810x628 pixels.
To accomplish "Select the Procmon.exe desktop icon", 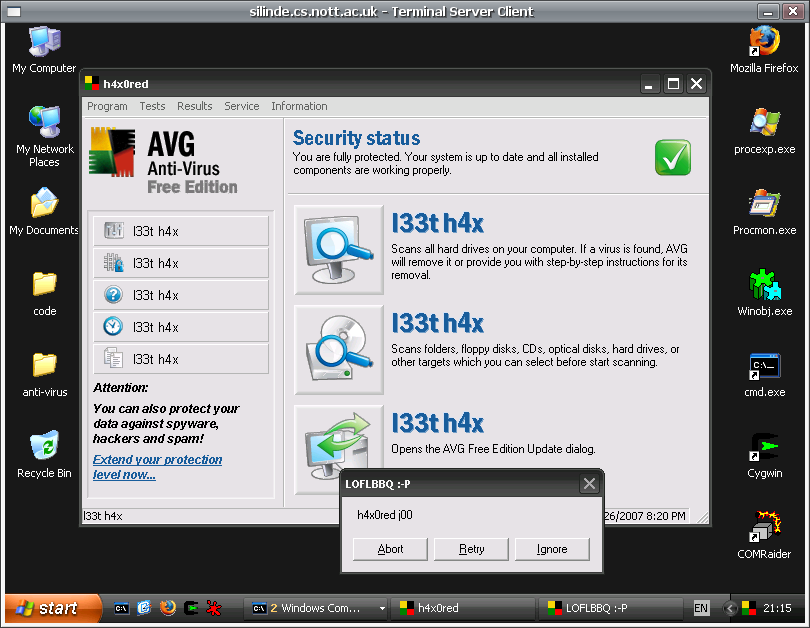I will pos(765,212).
